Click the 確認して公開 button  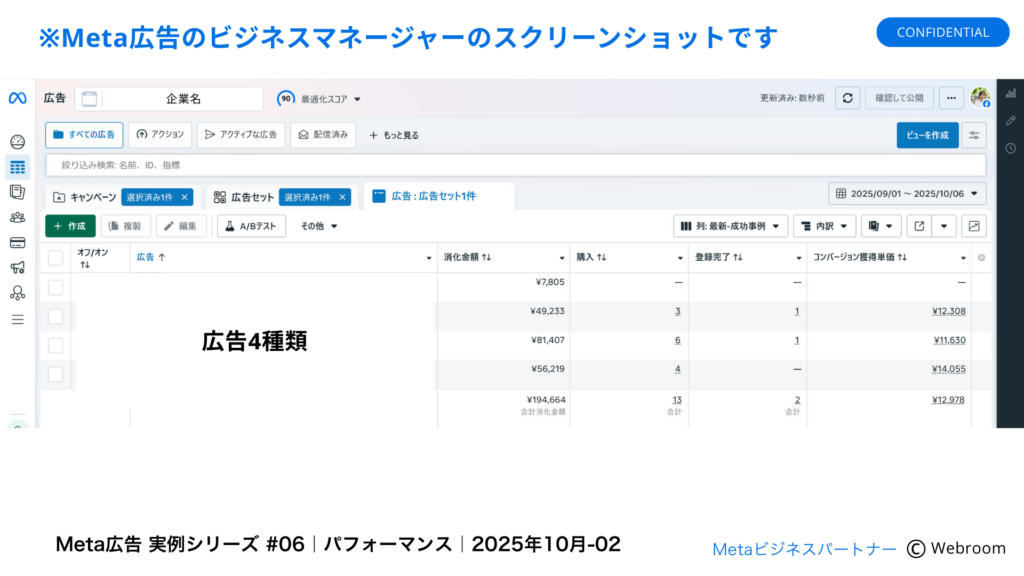pyautogui.click(x=898, y=98)
